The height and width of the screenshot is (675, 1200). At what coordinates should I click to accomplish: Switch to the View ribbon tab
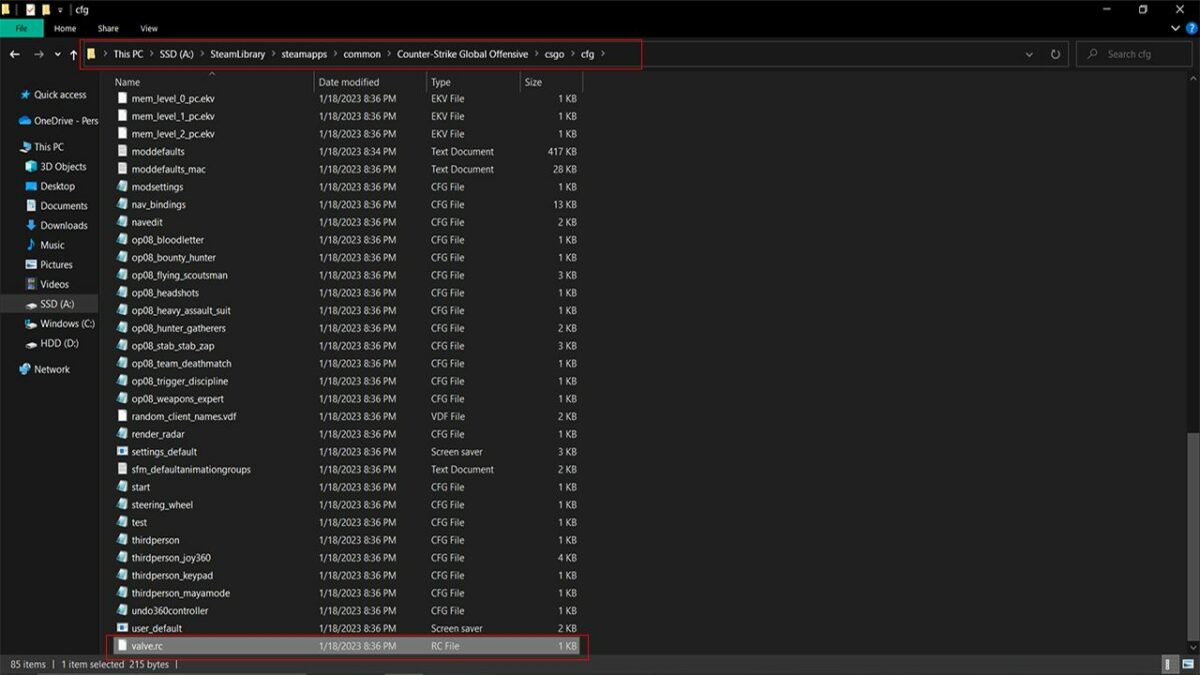[x=149, y=29]
